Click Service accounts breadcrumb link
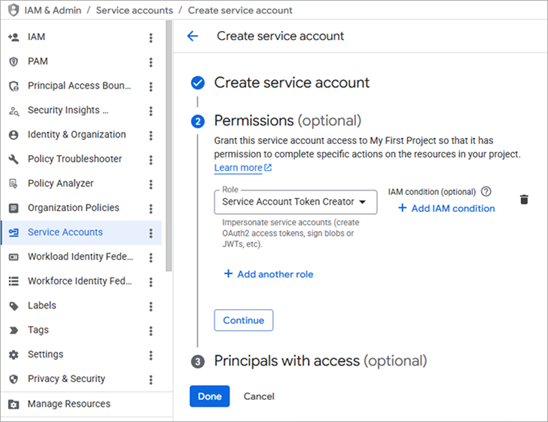Image resolution: width=548 pixels, height=422 pixels. (x=135, y=10)
